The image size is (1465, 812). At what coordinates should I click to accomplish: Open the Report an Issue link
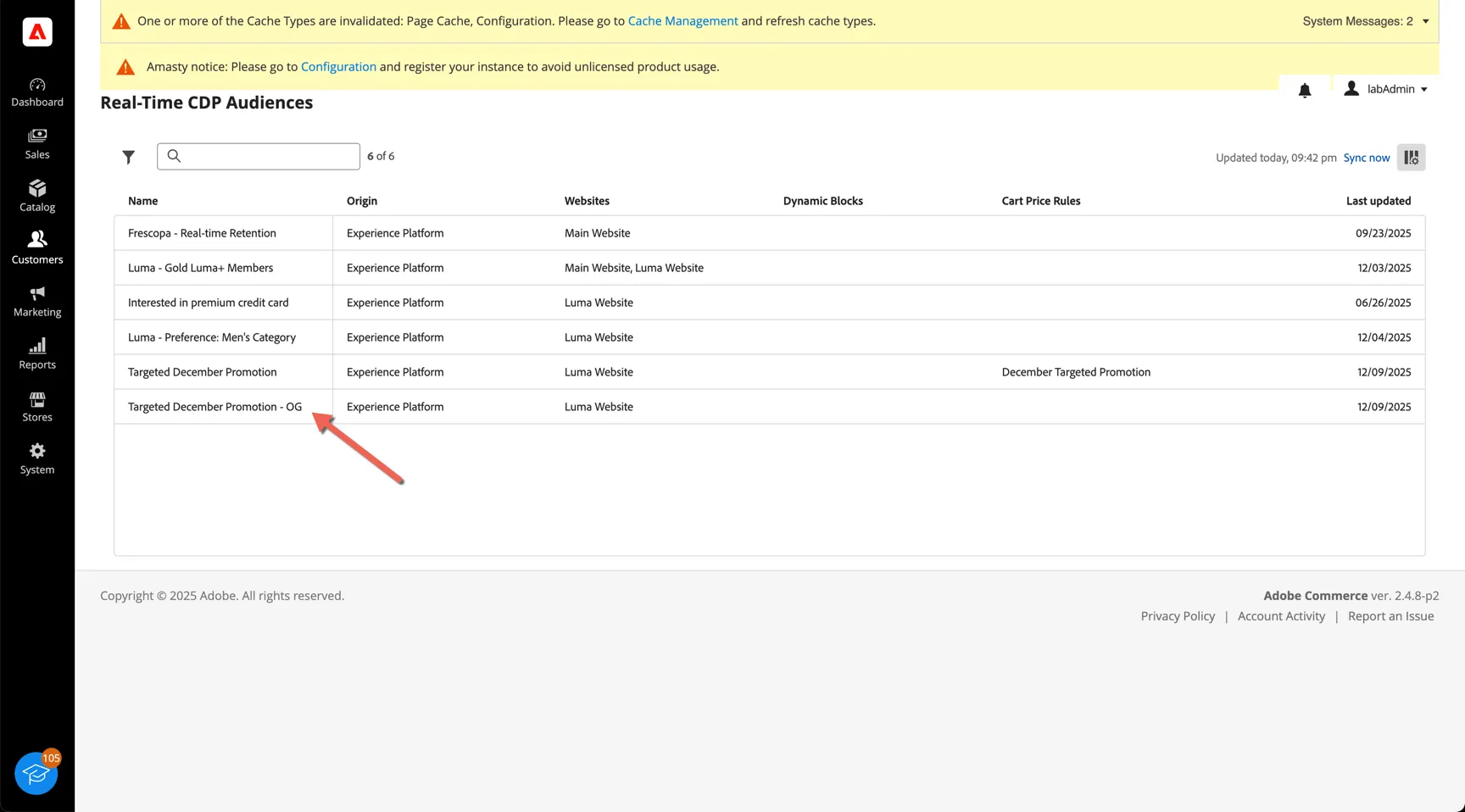(x=1390, y=616)
